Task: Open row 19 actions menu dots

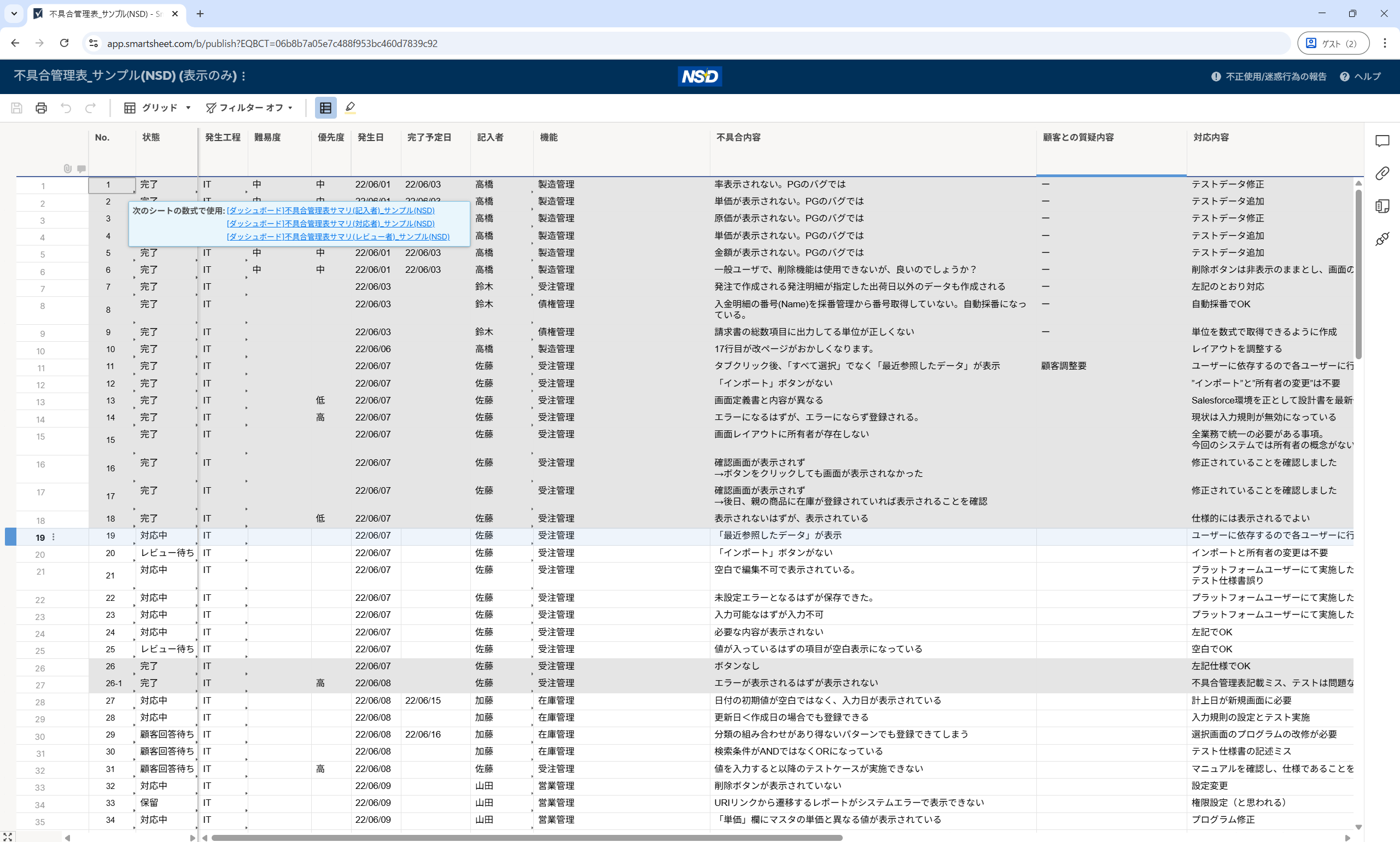Action: pos(54,537)
